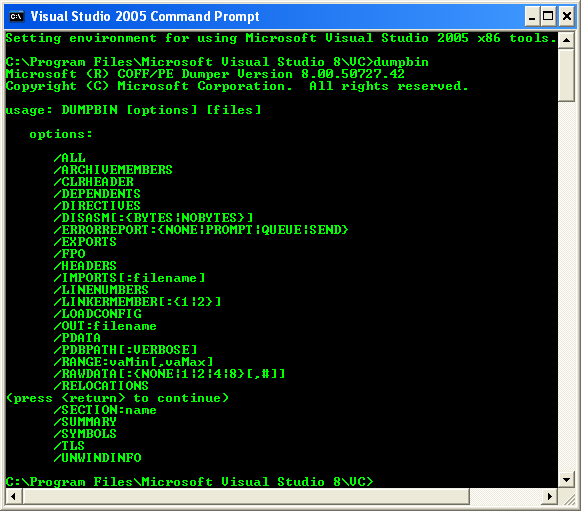
Task: Click the /RANGE:vaMin[,vaMax] line
Action: [133, 362]
